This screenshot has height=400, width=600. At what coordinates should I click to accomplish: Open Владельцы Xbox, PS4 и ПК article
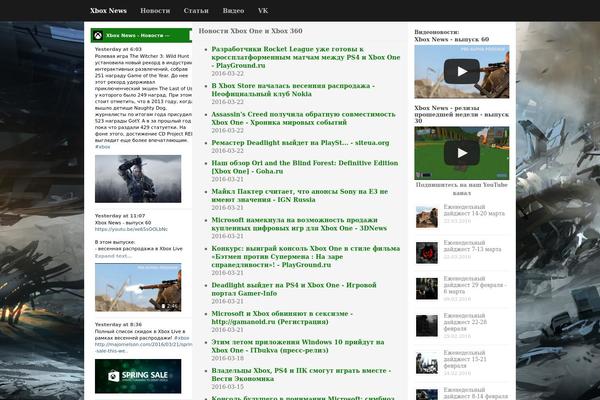click(x=301, y=375)
